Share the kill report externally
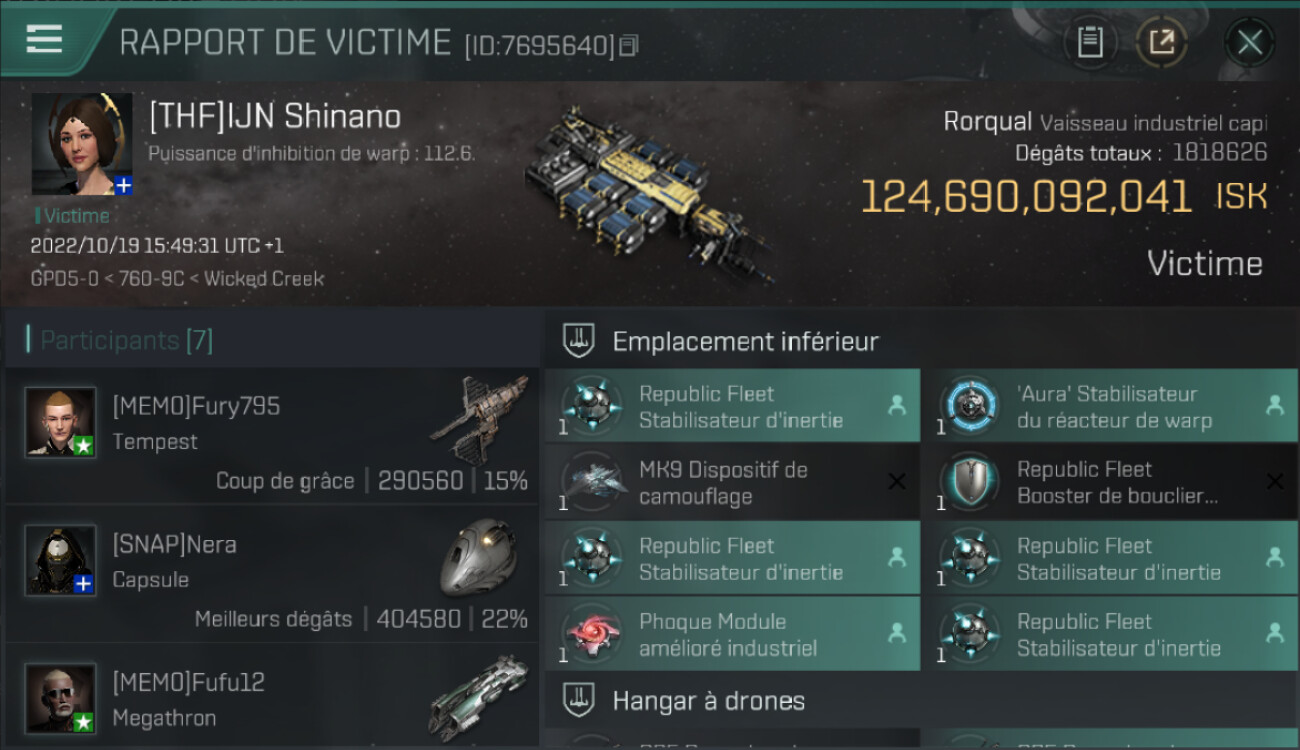This screenshot has width=1300, height=750. 1161,43
